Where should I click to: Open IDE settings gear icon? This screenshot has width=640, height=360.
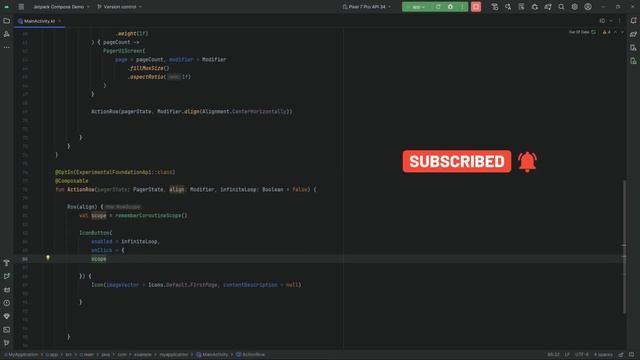tap(575, 7)
